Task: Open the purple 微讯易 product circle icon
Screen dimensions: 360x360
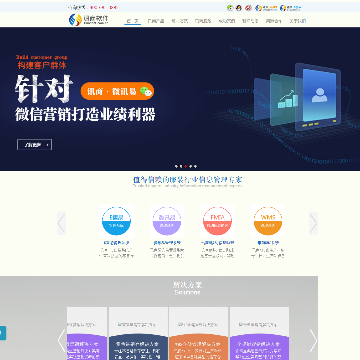Action: tap(167, 221)
